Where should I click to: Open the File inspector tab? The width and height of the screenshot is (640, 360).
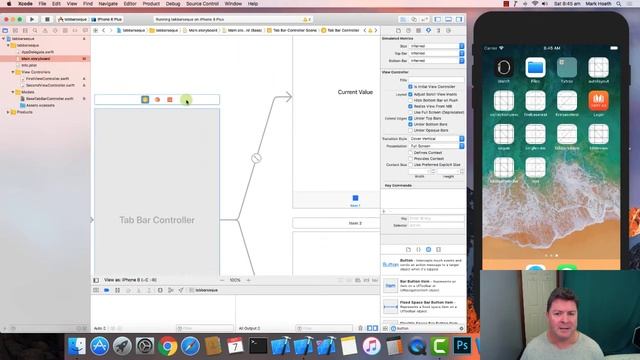pyautogui.click(x=398, y=31)
